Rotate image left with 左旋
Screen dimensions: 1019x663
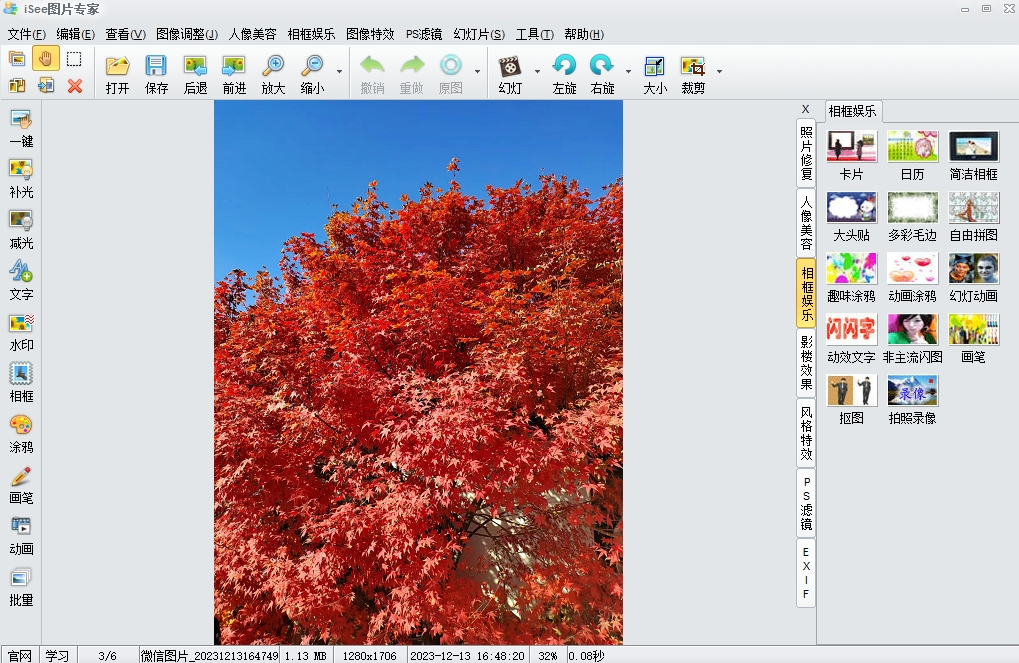[x=564, y=74]
